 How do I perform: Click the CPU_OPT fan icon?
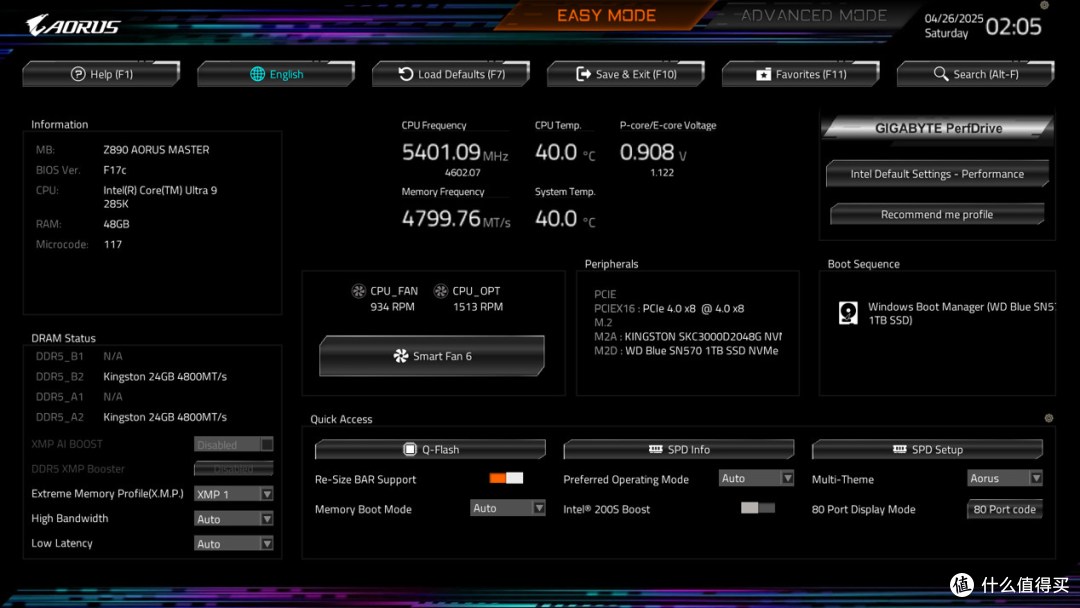pyautogui.click(x=441, y=291)
